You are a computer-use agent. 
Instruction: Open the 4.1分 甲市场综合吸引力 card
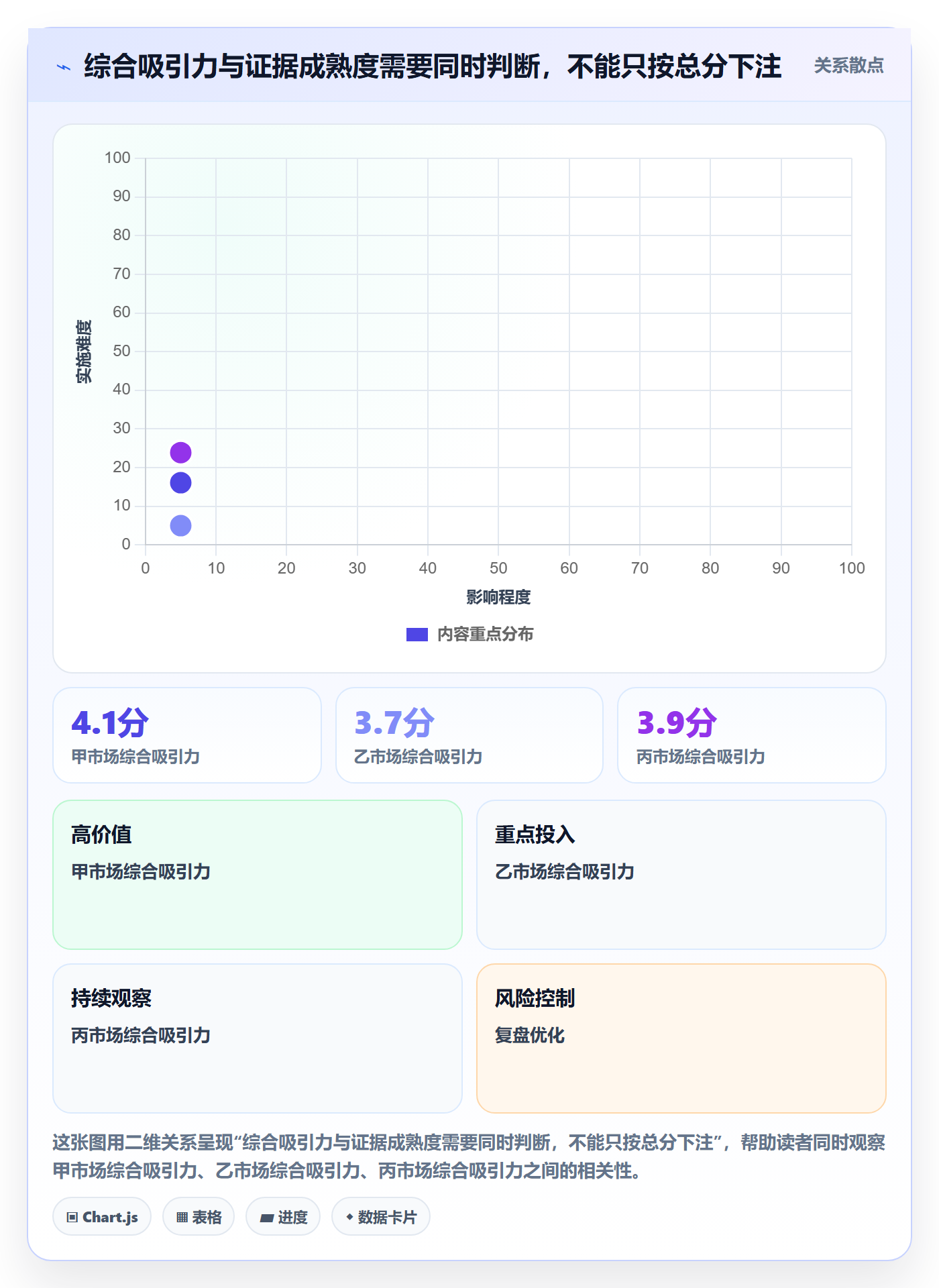(x=187, y=735)
